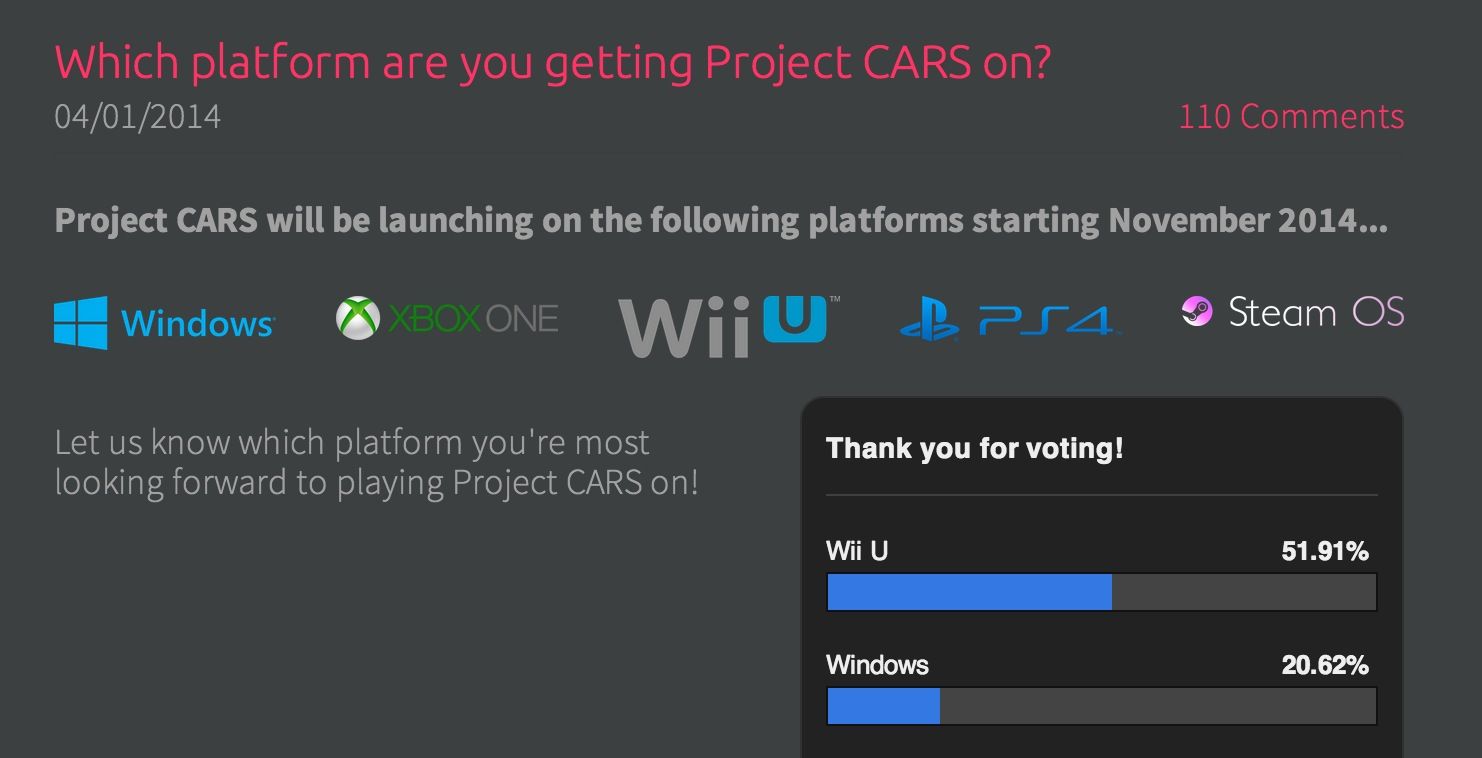Click the Windows poll option label
The image size is (1482, 758).
pyautogui.click(x=877, y=665)
